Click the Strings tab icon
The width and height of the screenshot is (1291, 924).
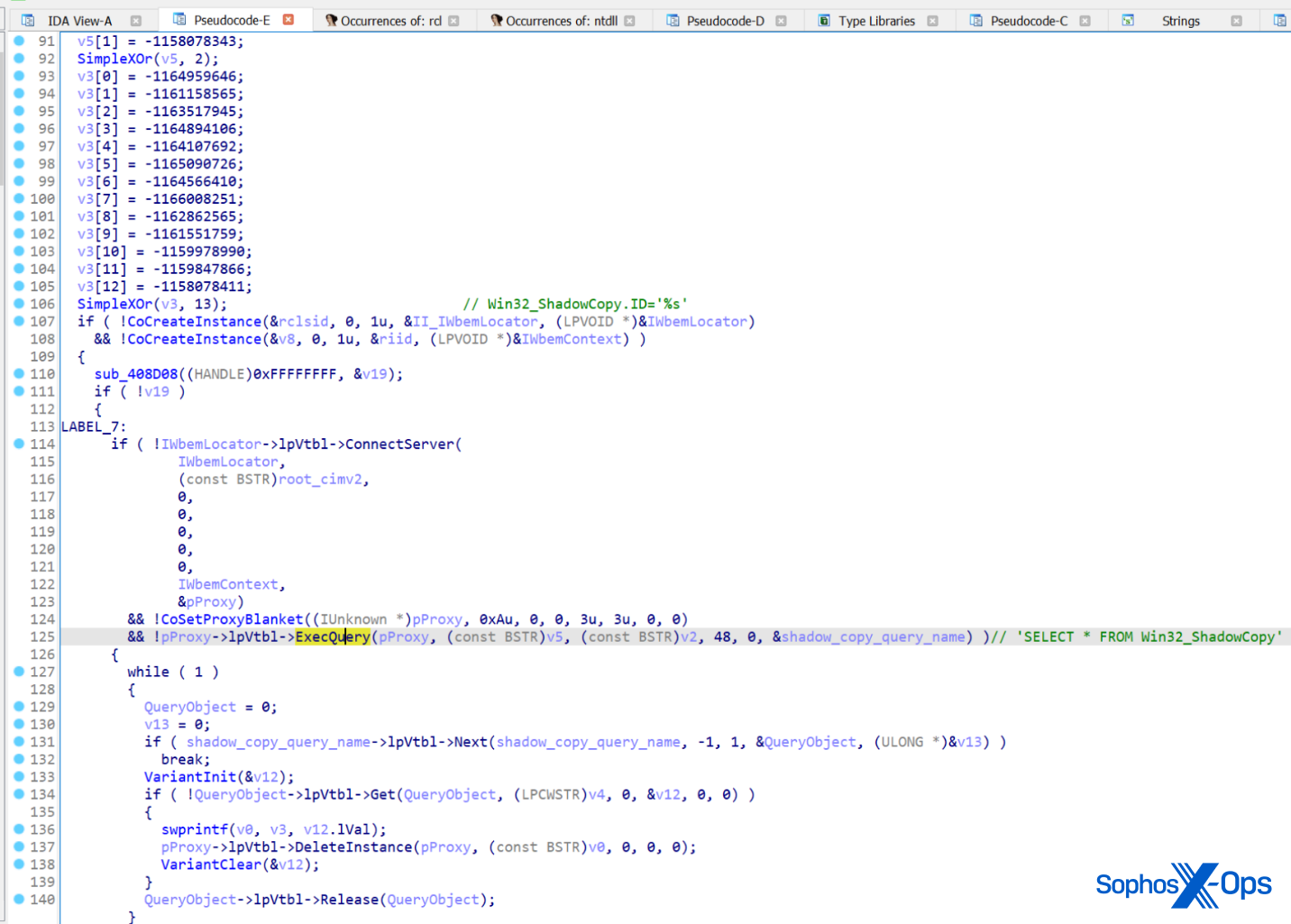click(1128, 20)
